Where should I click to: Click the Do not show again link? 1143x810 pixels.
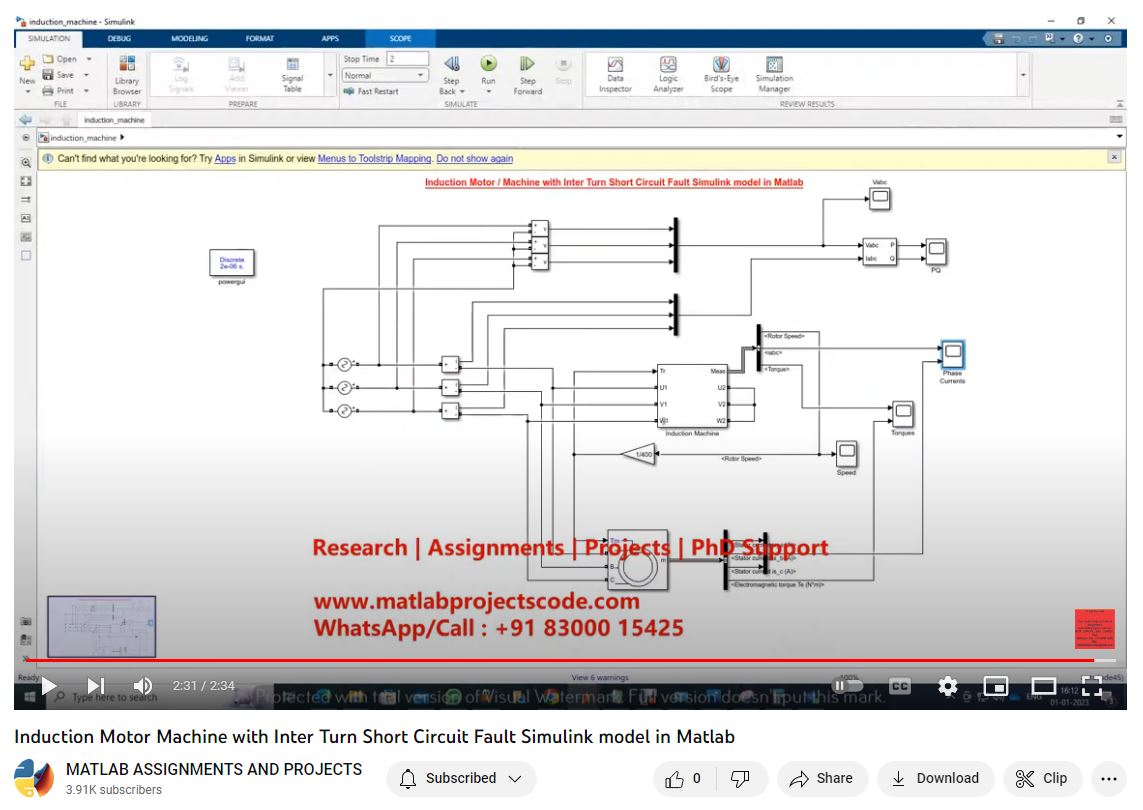474,159
